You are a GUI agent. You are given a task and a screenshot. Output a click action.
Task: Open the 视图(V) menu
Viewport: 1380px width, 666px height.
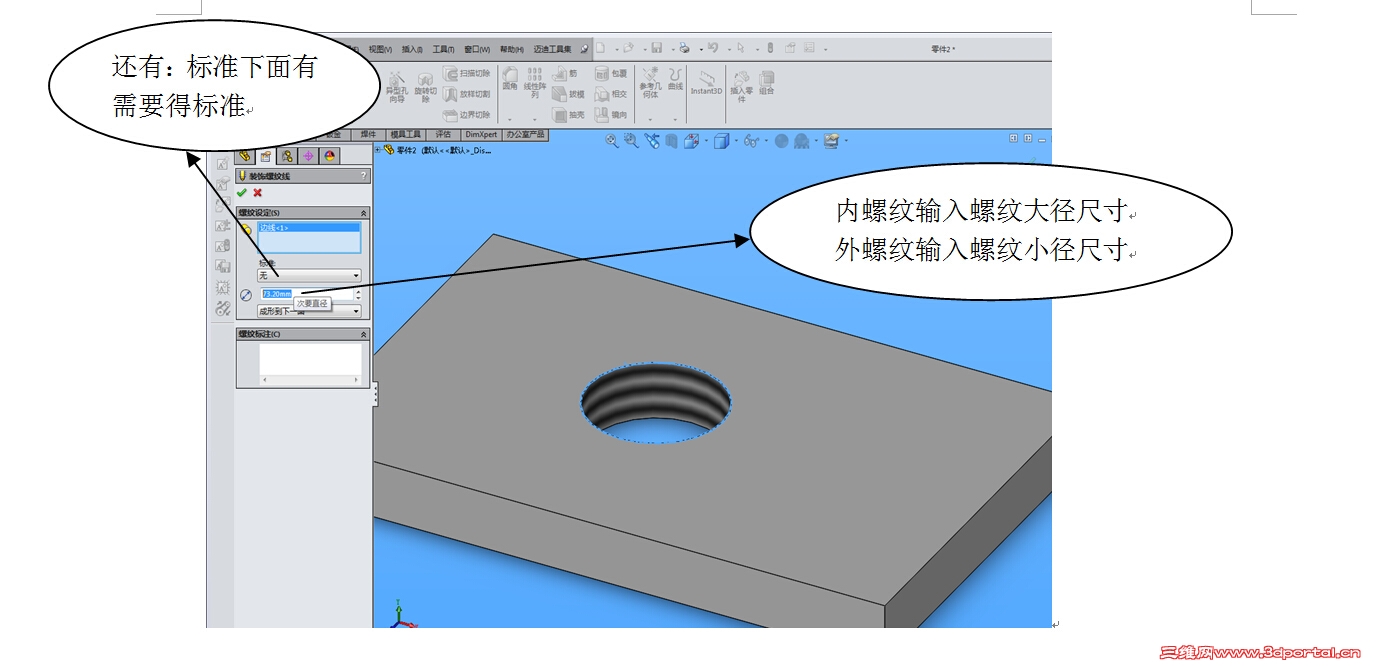[380, 49]
